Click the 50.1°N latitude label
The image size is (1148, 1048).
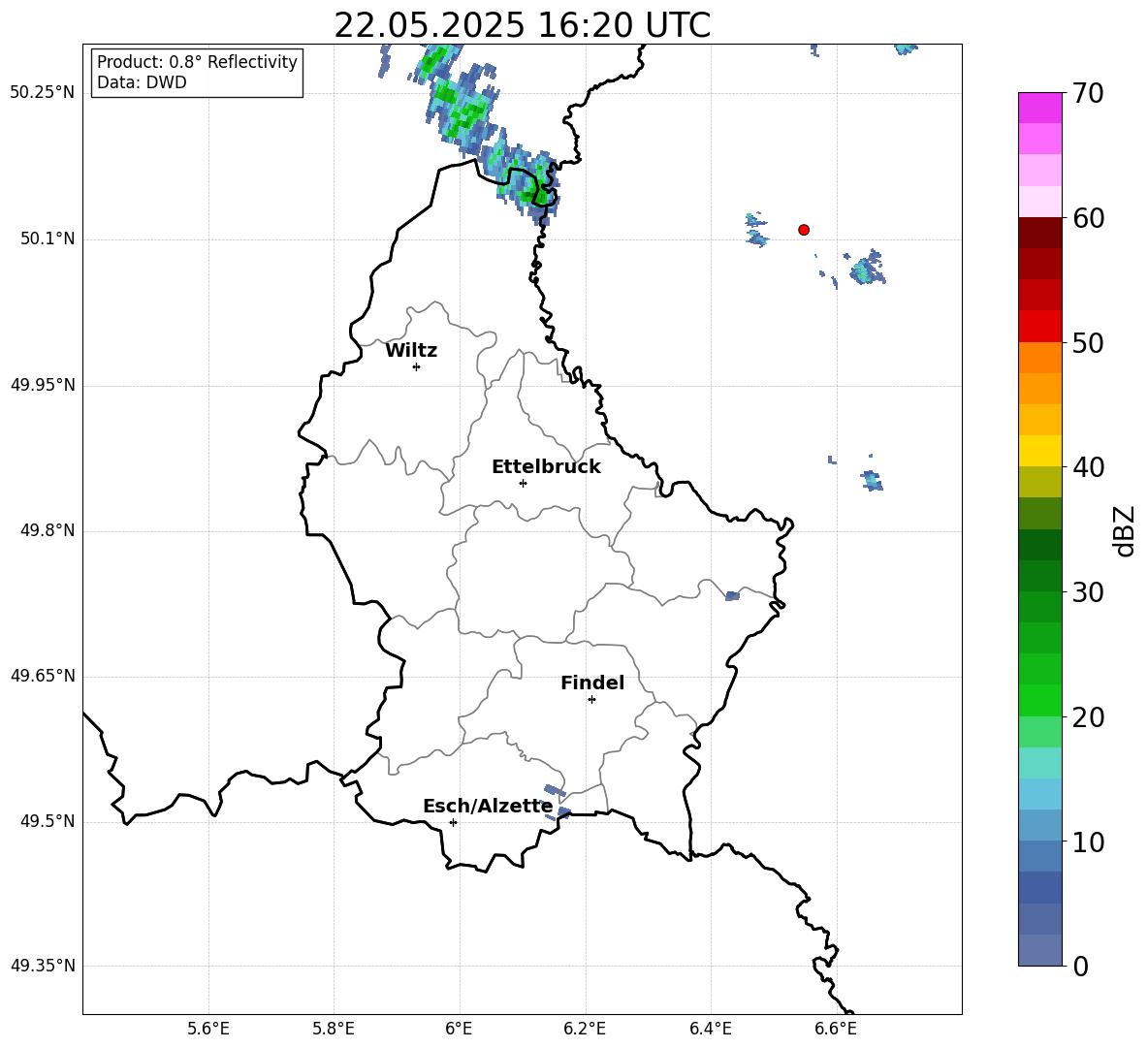(x=48, y=239)
